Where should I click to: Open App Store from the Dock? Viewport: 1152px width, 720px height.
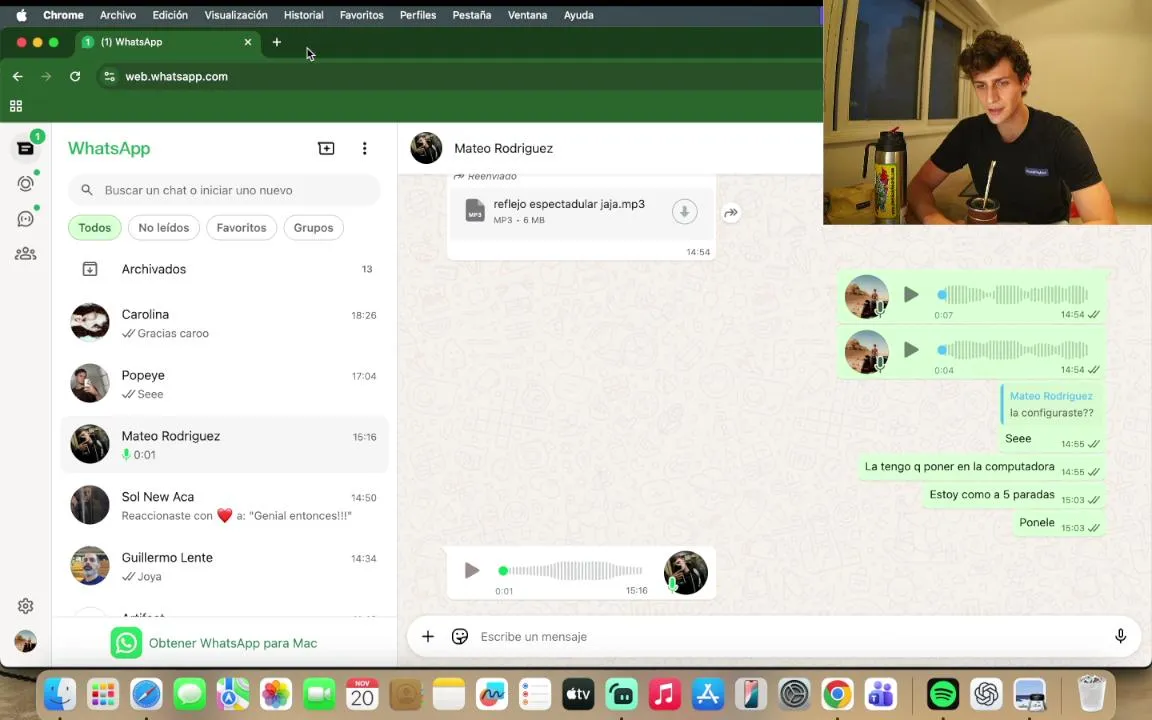coord(708,694)
